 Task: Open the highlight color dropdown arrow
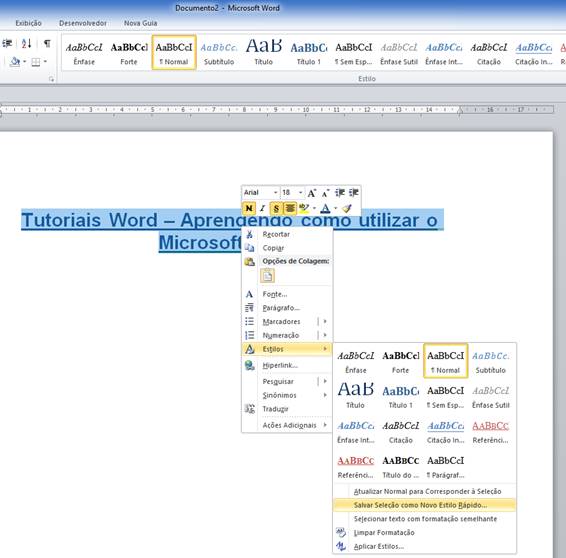[314, 208]
